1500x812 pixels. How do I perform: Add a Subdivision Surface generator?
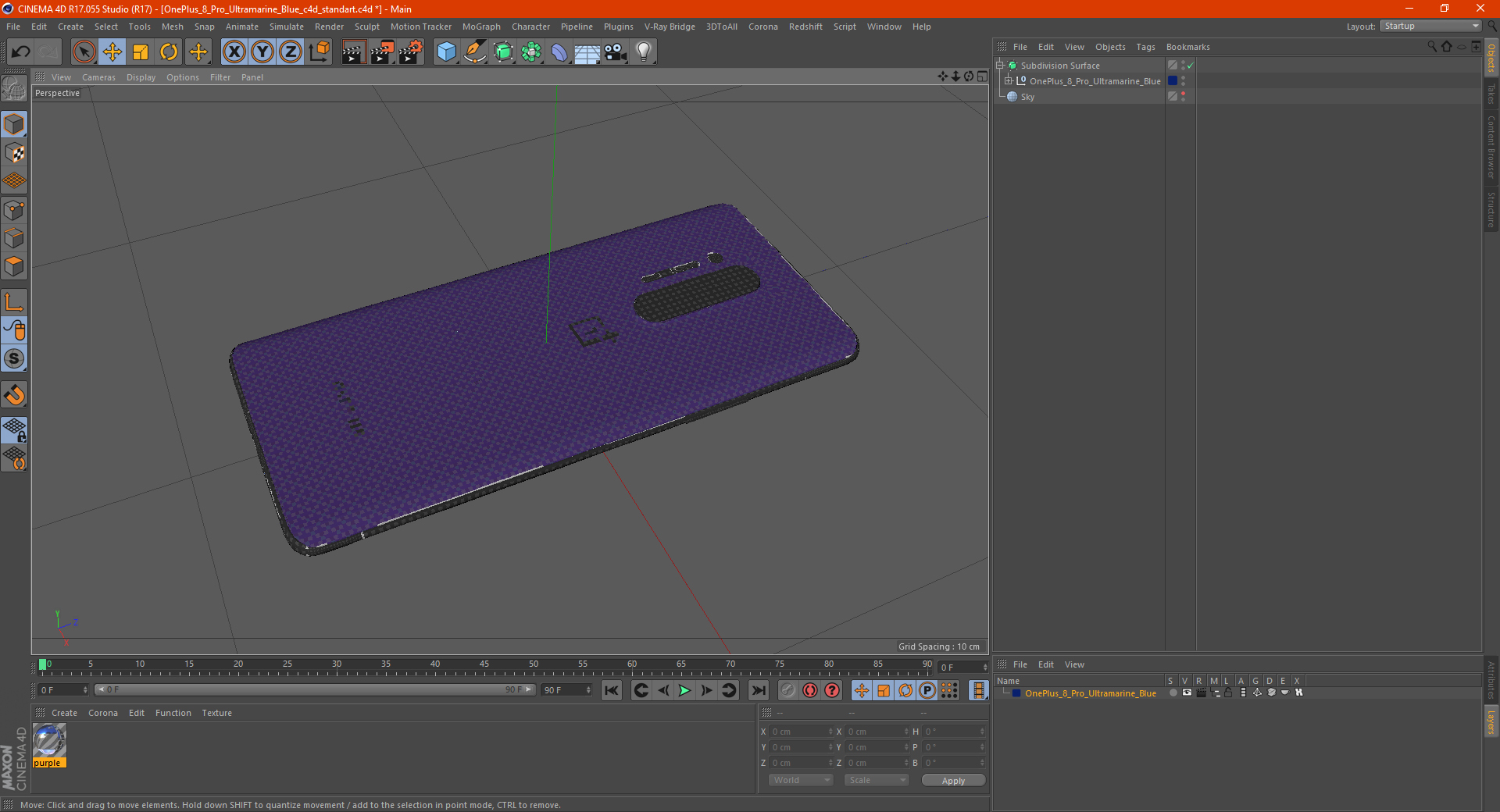click(x=503, y=52)
